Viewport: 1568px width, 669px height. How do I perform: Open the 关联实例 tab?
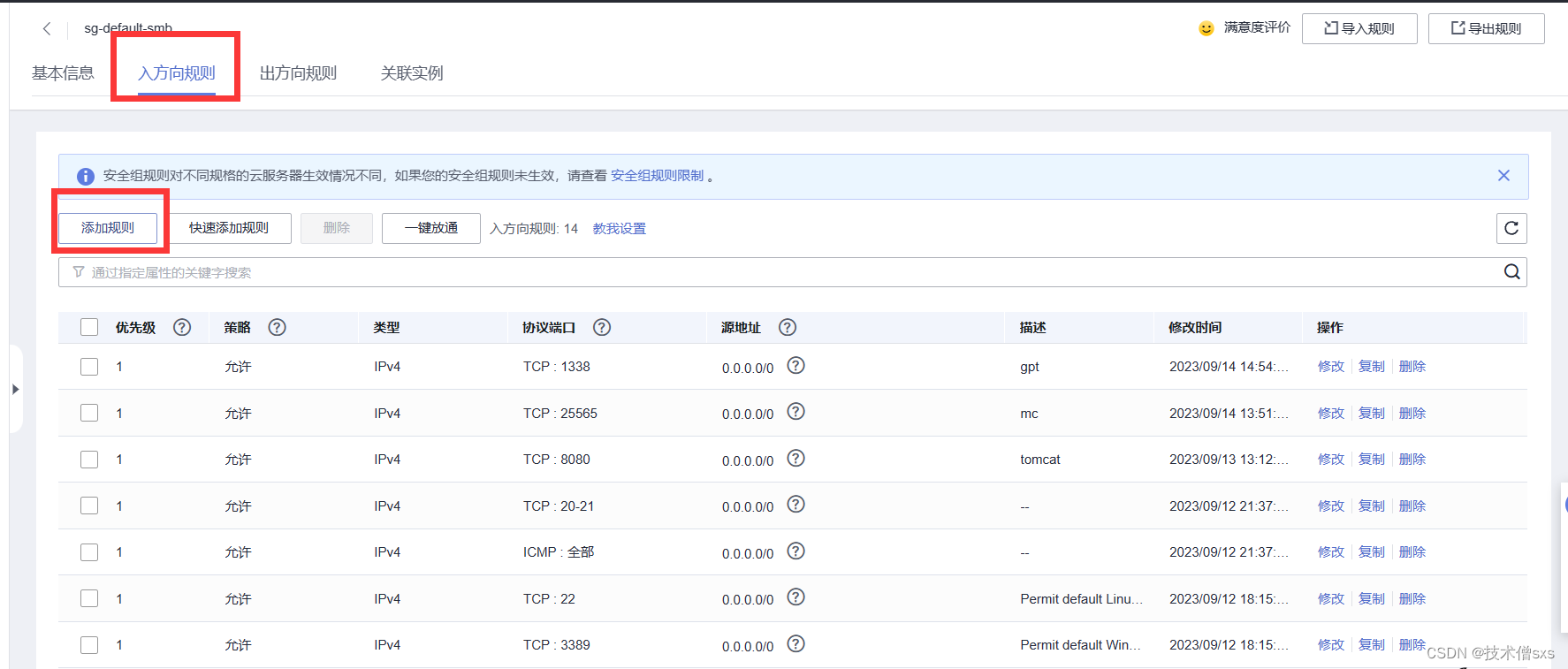[412, 73]
